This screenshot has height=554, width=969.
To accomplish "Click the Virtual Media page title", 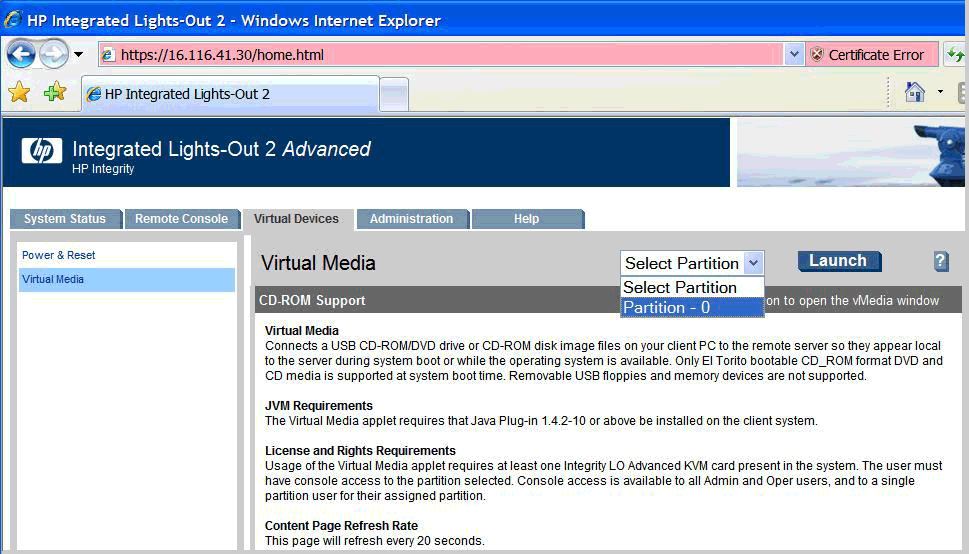I will [x=318, y=263].
